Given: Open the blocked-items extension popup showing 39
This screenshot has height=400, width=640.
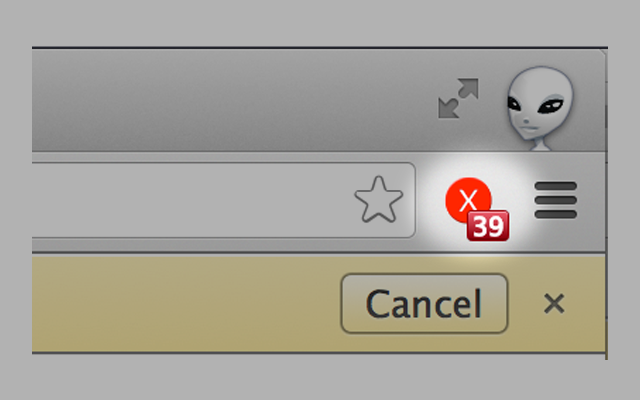Looking at the screenshot, I should [x=476, y=209].
